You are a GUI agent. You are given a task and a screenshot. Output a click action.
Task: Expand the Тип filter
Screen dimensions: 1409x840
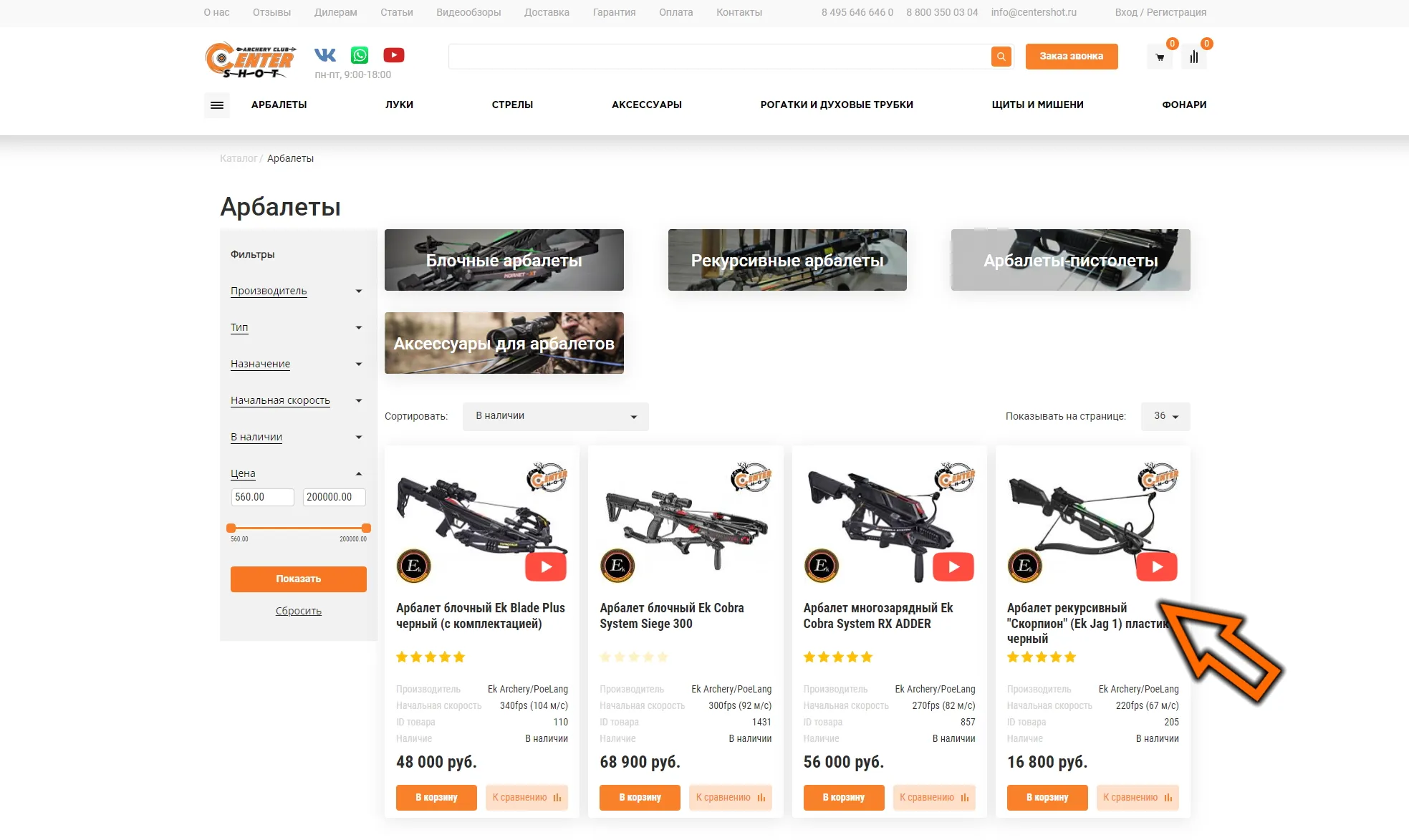[297, 327]
